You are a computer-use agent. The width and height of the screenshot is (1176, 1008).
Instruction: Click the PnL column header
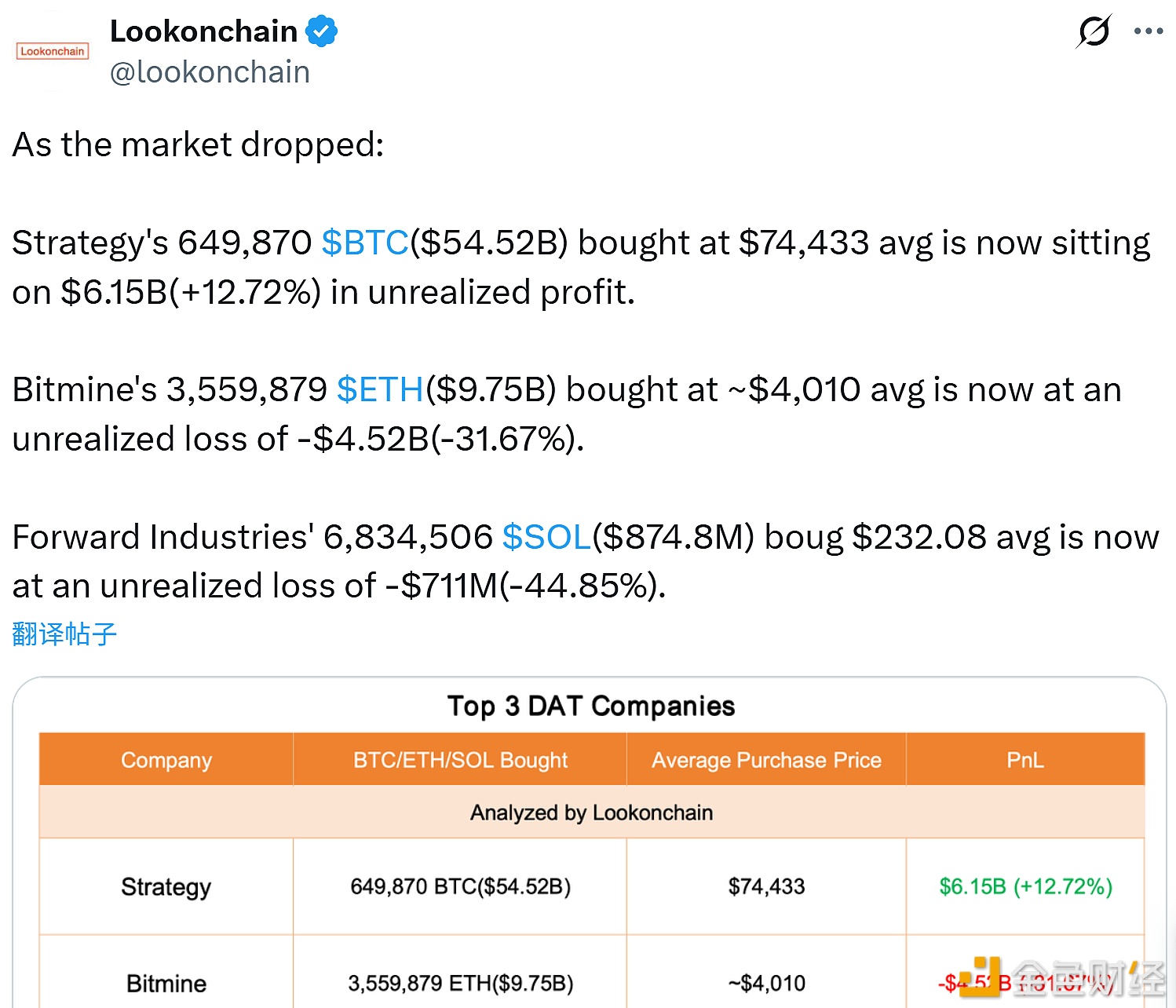tap(1024, 760)
